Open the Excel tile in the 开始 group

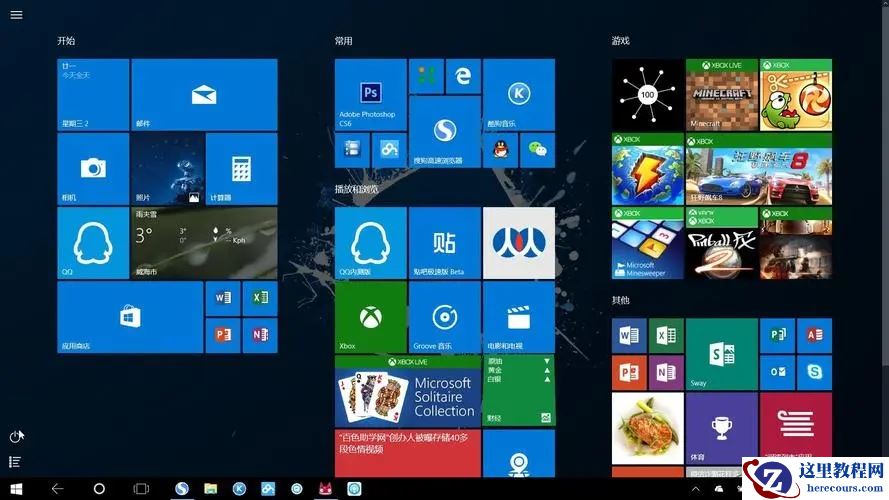(x=260, y=299)
